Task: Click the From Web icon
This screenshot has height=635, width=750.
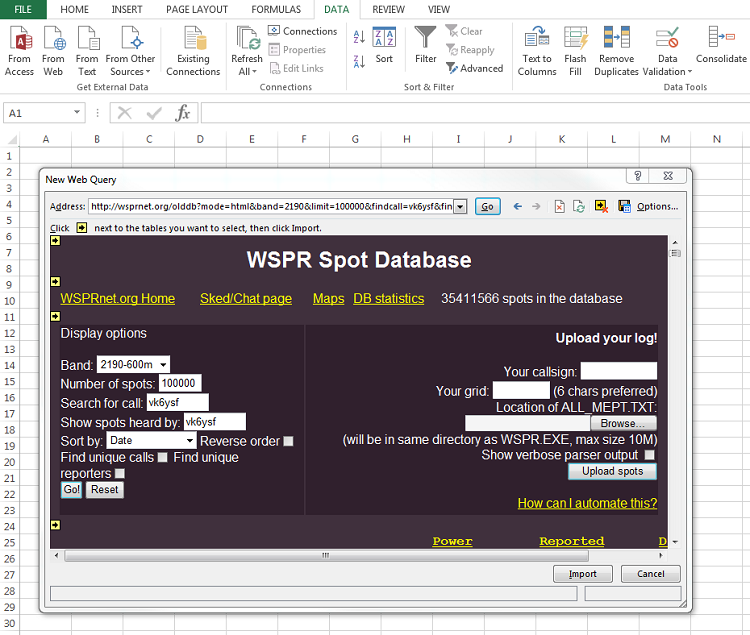Action: point(53,50)
